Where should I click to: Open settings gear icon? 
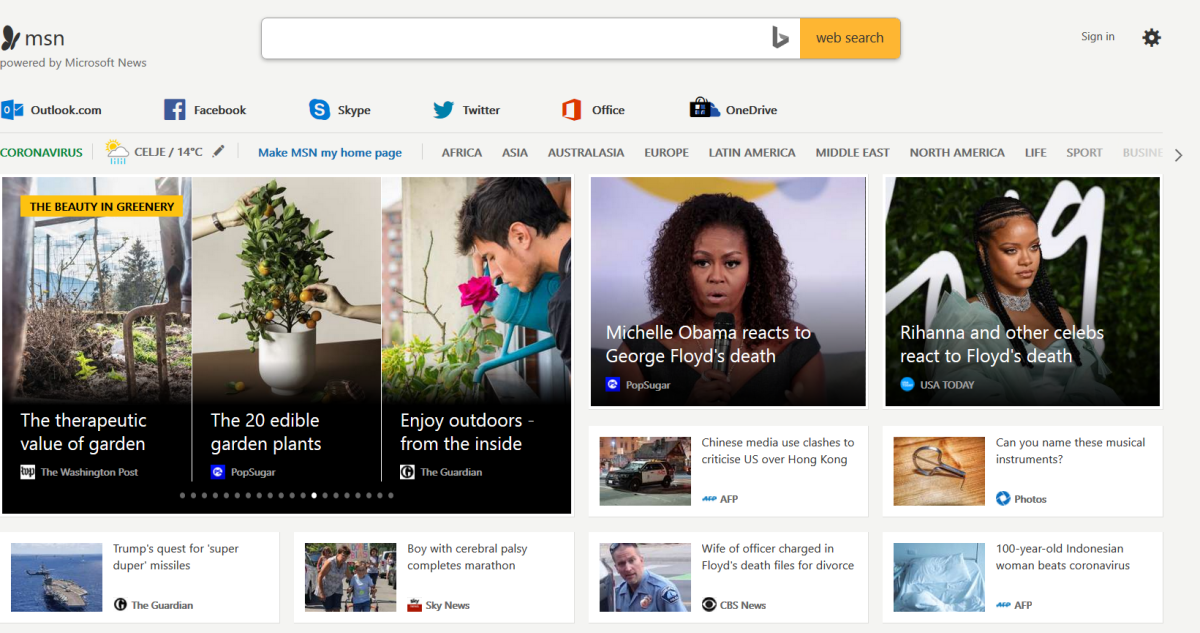[1152, 38]
